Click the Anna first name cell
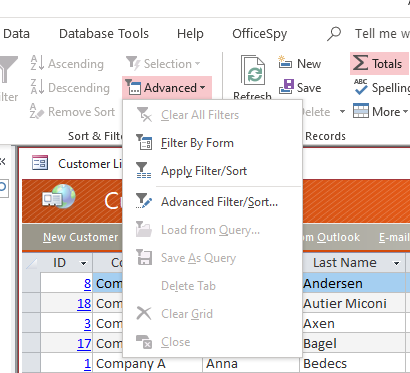The height and width of the screenshot is (373, 410). tap(251, 363)
